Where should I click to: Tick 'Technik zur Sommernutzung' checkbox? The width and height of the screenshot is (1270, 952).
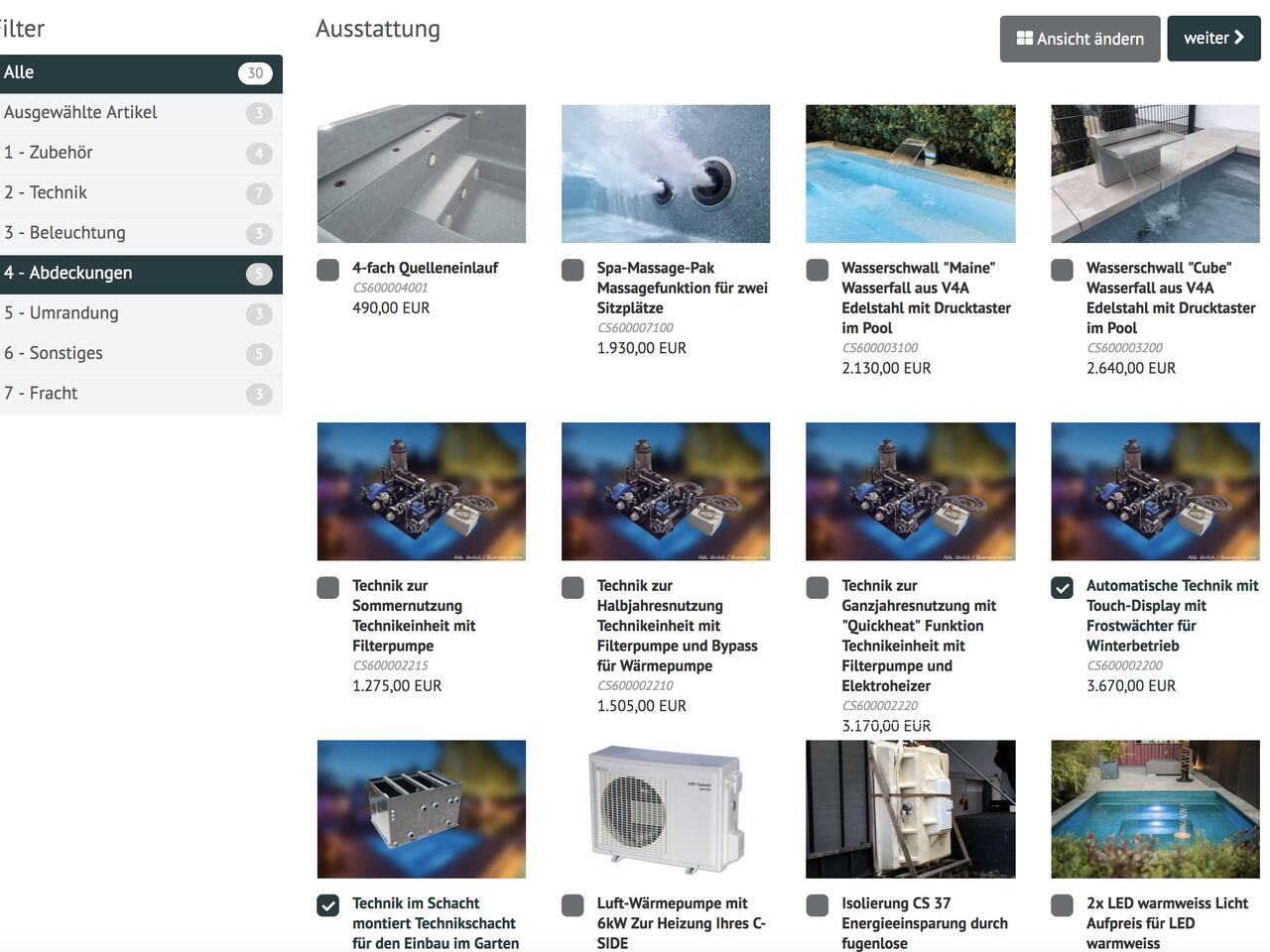(x=328, y=587)
